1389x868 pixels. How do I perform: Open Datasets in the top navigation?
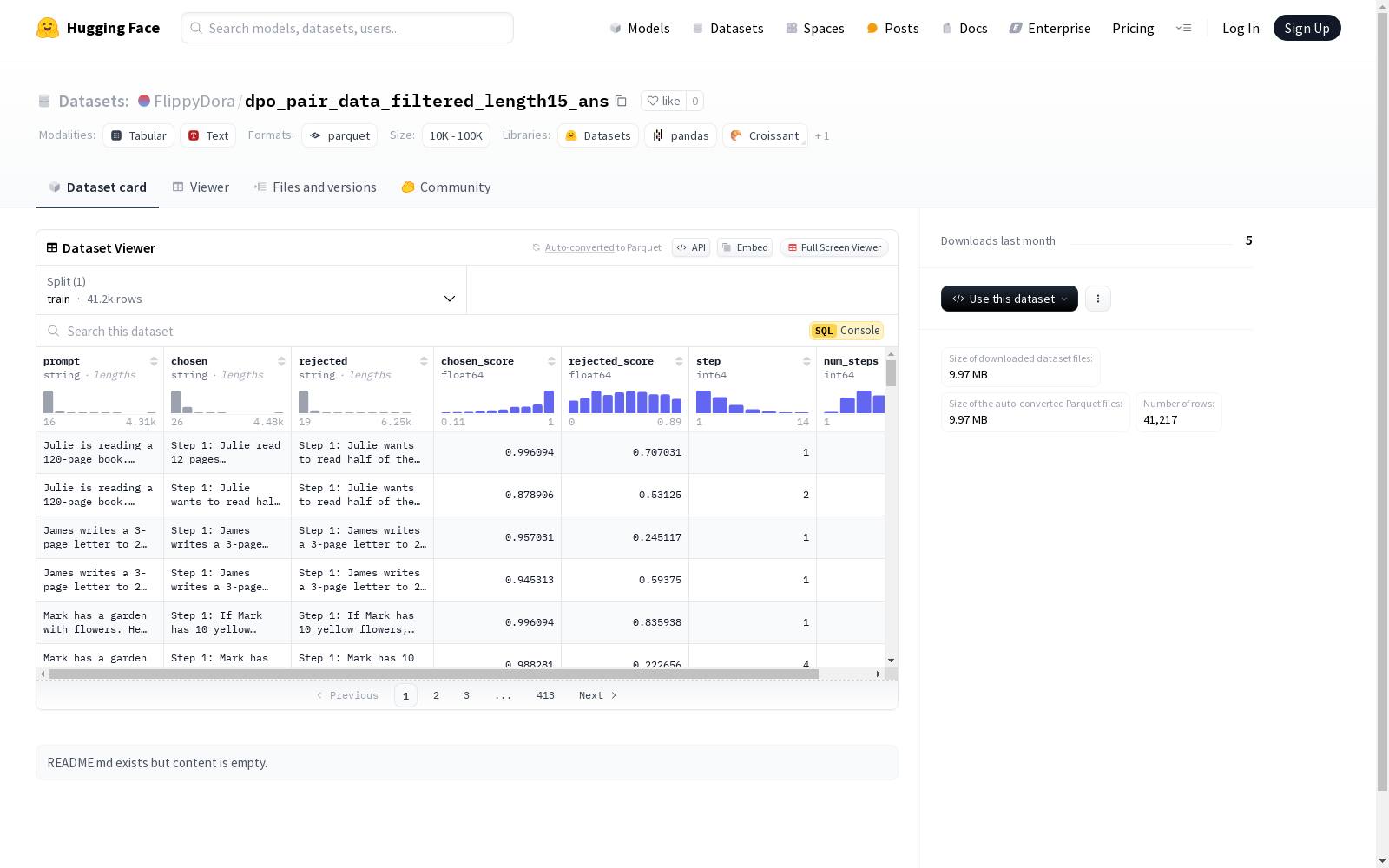(x=727, y=28)
